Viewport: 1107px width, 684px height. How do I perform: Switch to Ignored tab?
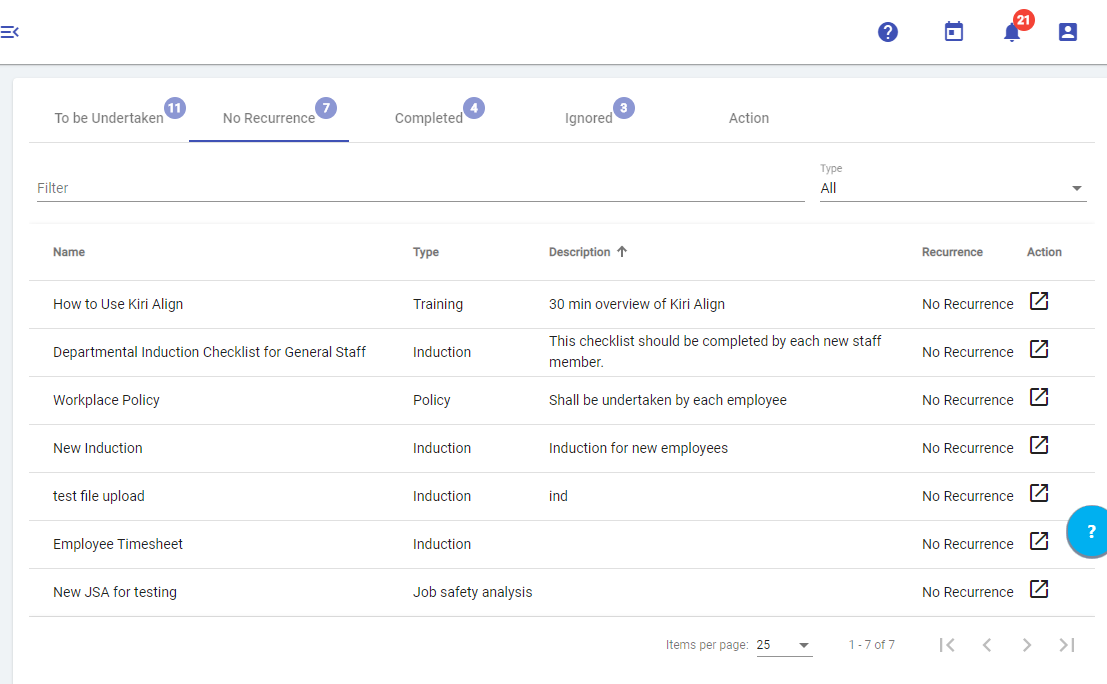589,118
